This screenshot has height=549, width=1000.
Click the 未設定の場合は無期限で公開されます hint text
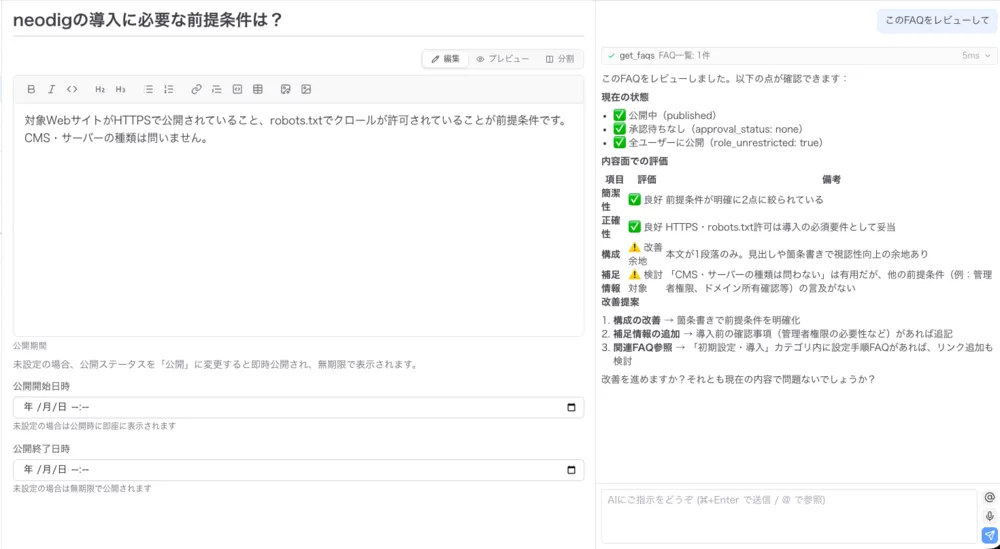click(x=82, y=488)
